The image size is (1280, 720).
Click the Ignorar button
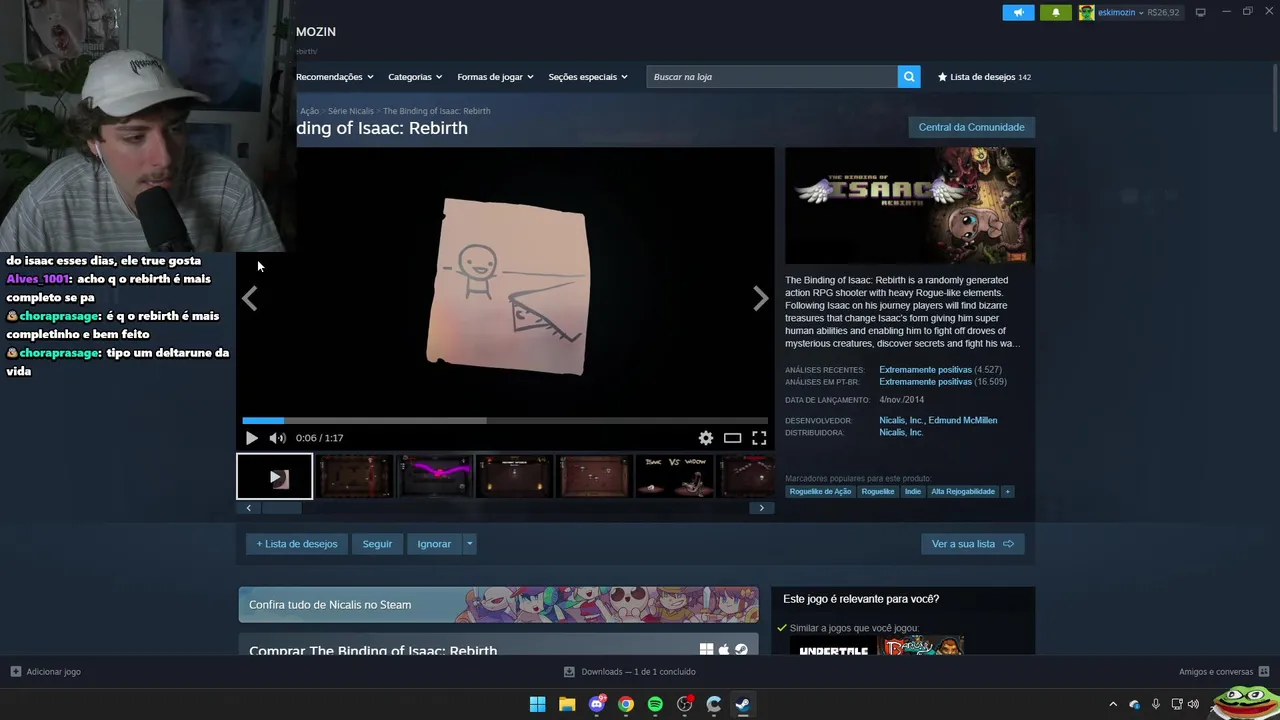tap(434, 544)
